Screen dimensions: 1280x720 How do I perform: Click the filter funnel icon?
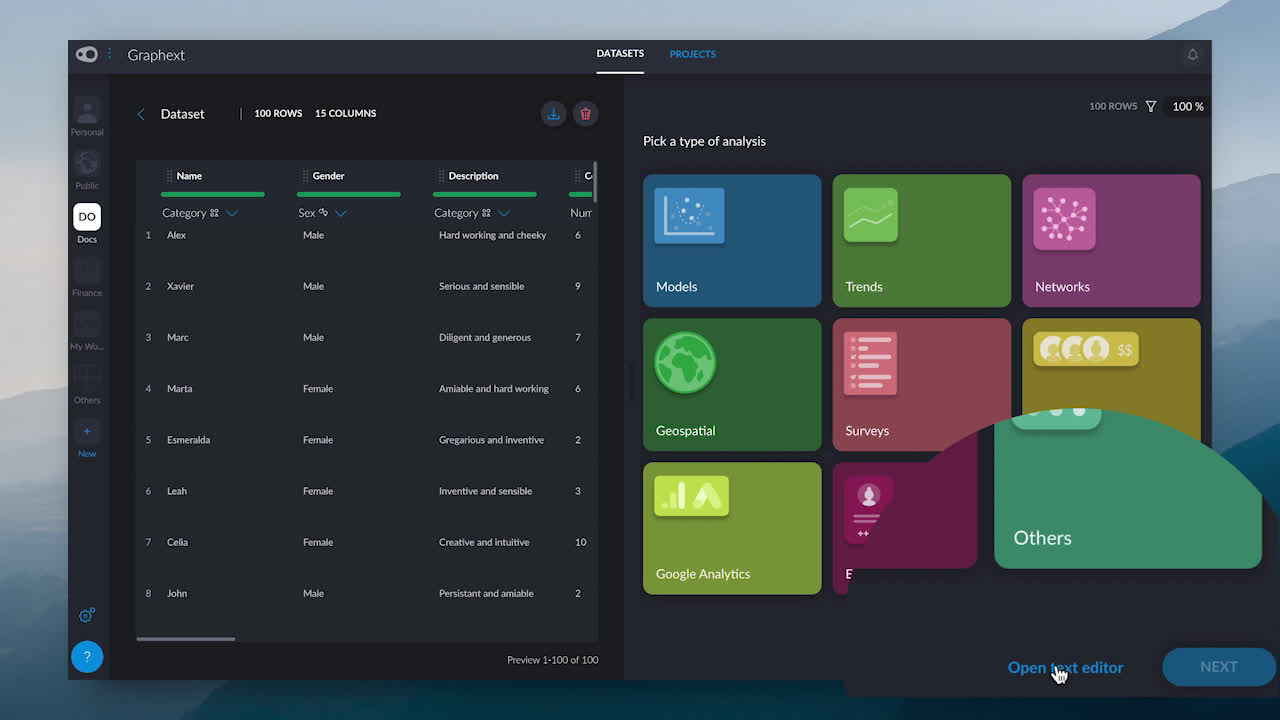click(x=1151, y=106)
